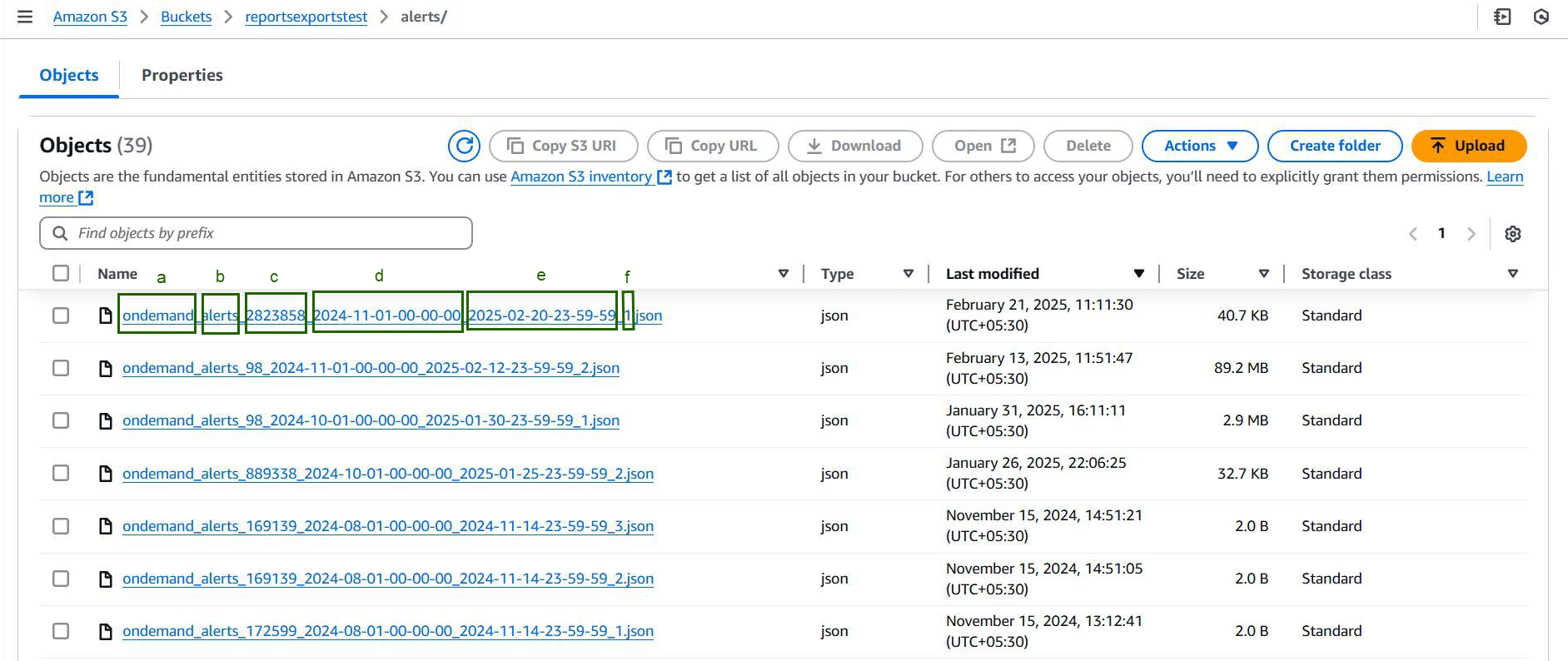Open the Actions dropdown
Screen dimensions: 1568x661
[1200, 146]
